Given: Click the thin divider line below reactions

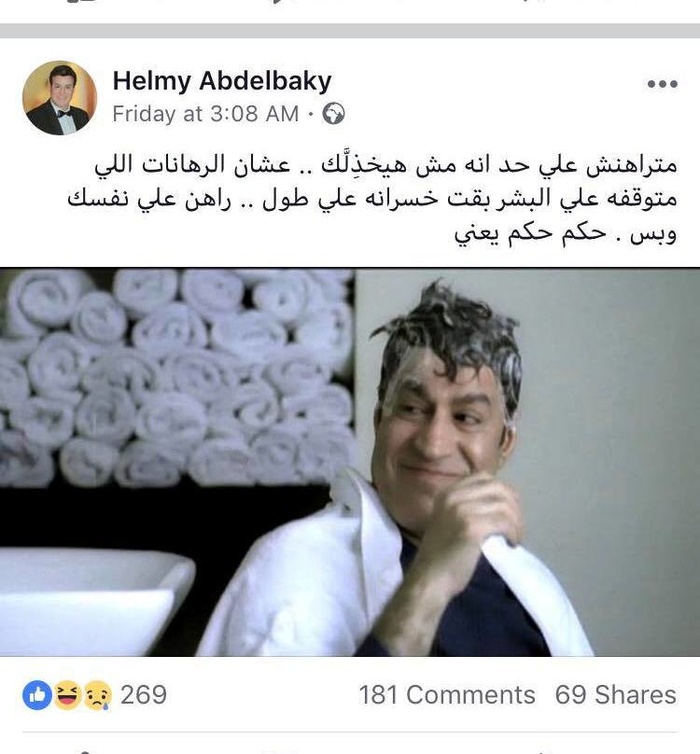Looking at the screenshot, I should tap(350, 732).
